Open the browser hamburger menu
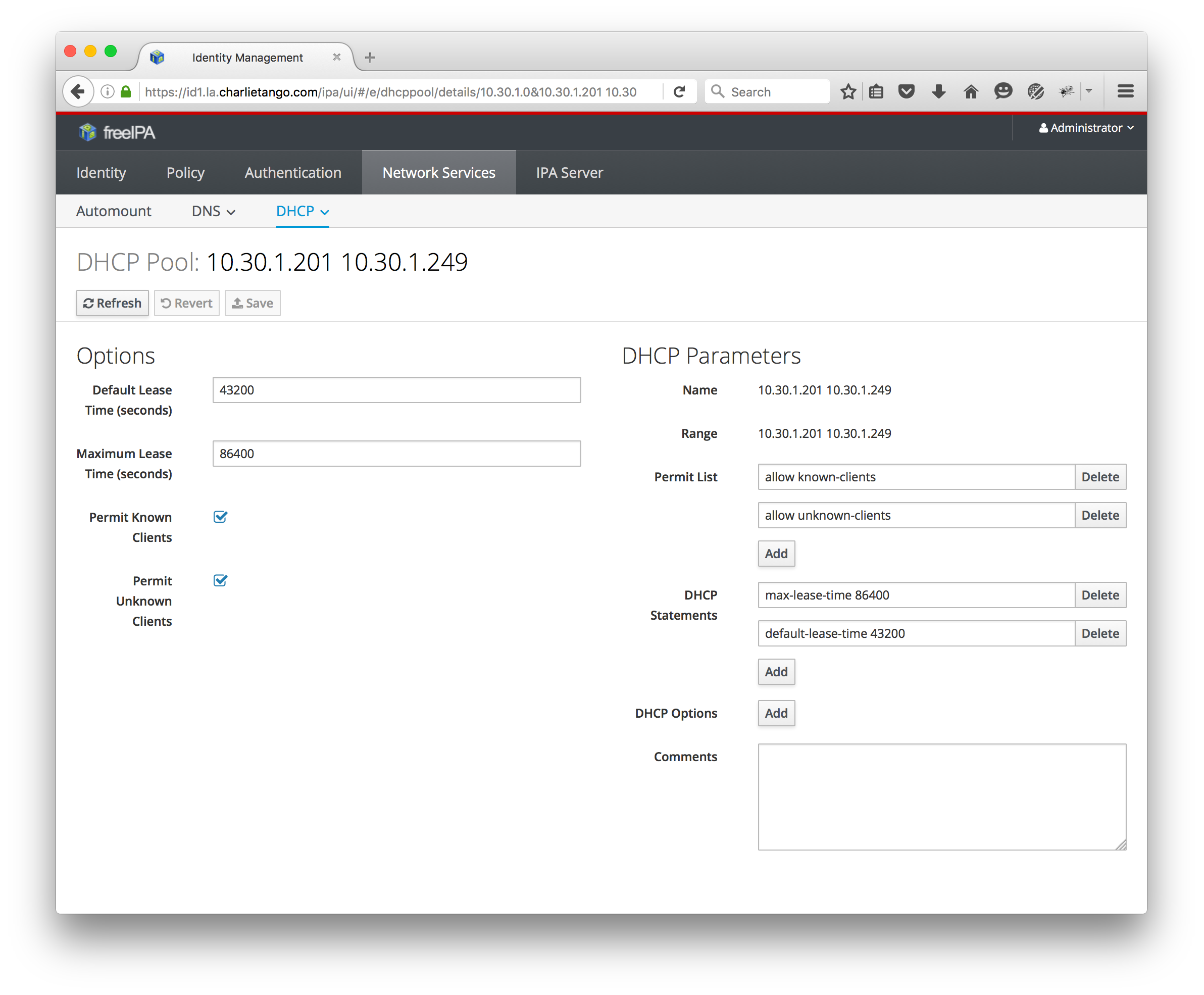The width and height of the screenshot is (1204, 995). [1126, 92]
